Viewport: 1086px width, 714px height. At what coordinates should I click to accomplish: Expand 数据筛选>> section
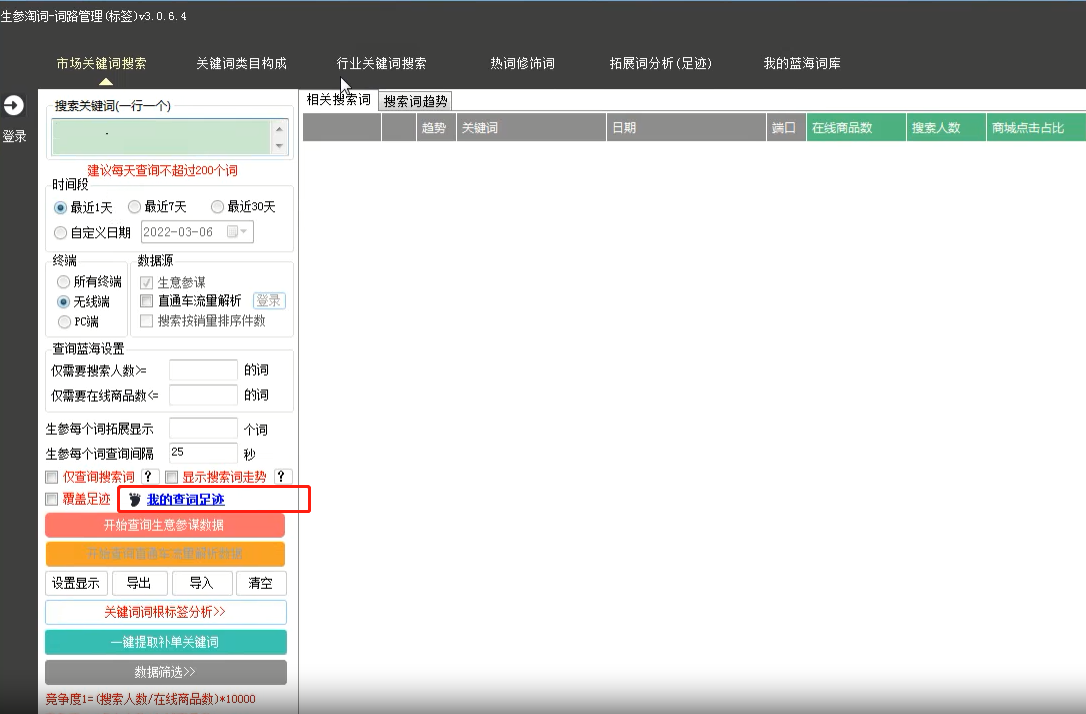pos(166,672)
